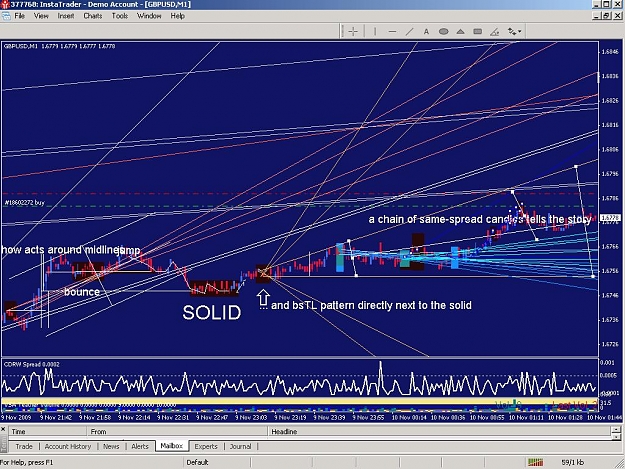
Task: Select the Rectangle drawing tool
Action: pos(478,31)
